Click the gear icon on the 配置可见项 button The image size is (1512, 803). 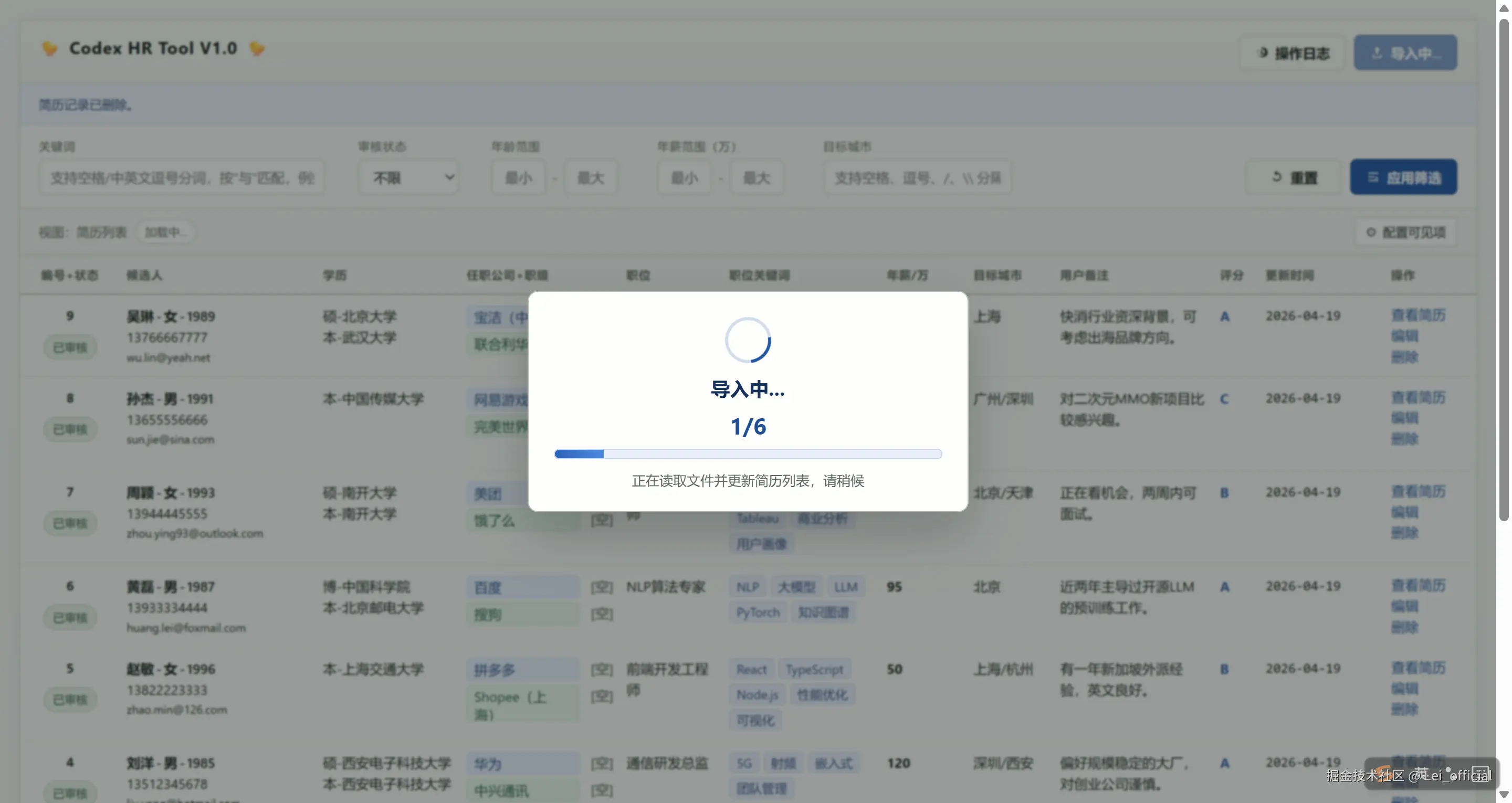[x=1371, y=233]
